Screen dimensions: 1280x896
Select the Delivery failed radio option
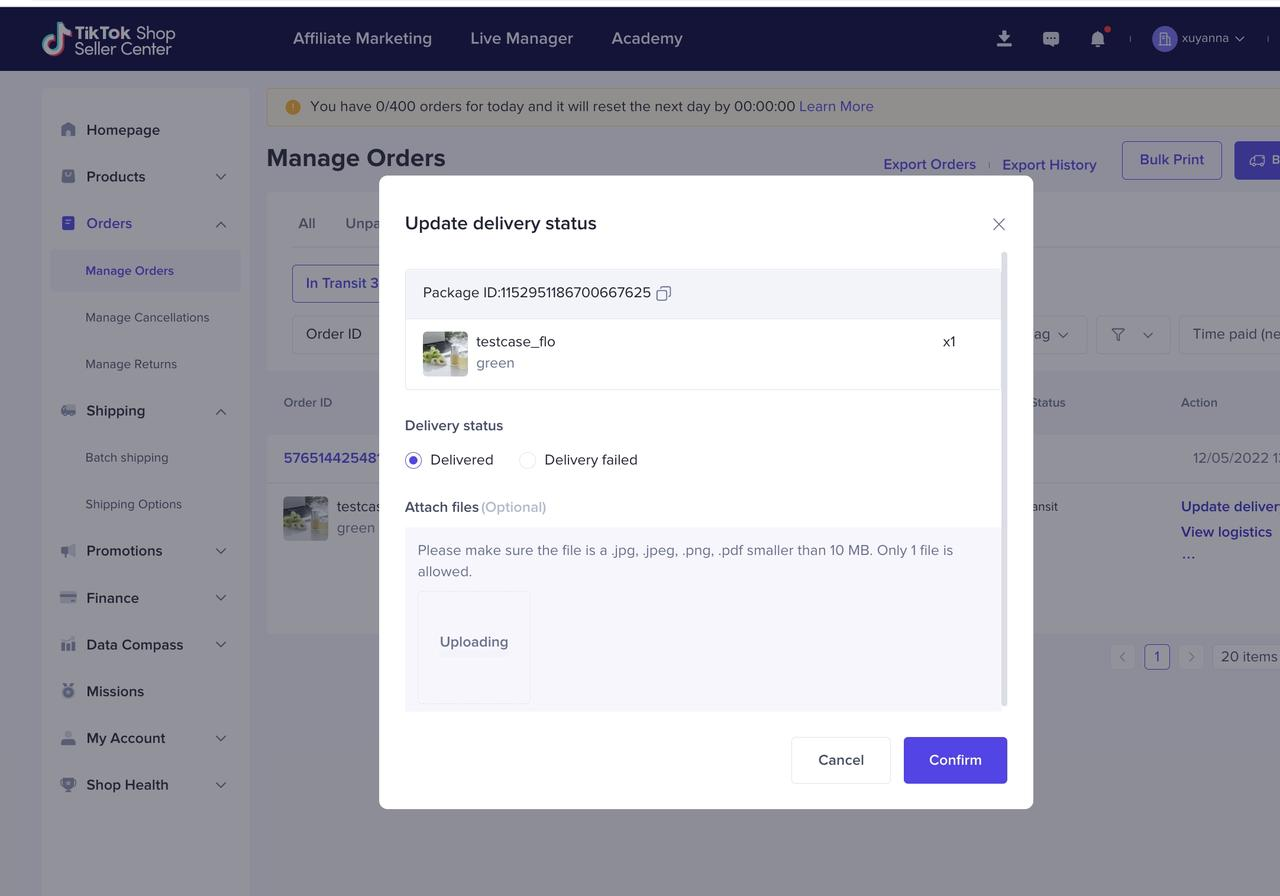click(528, 460)
